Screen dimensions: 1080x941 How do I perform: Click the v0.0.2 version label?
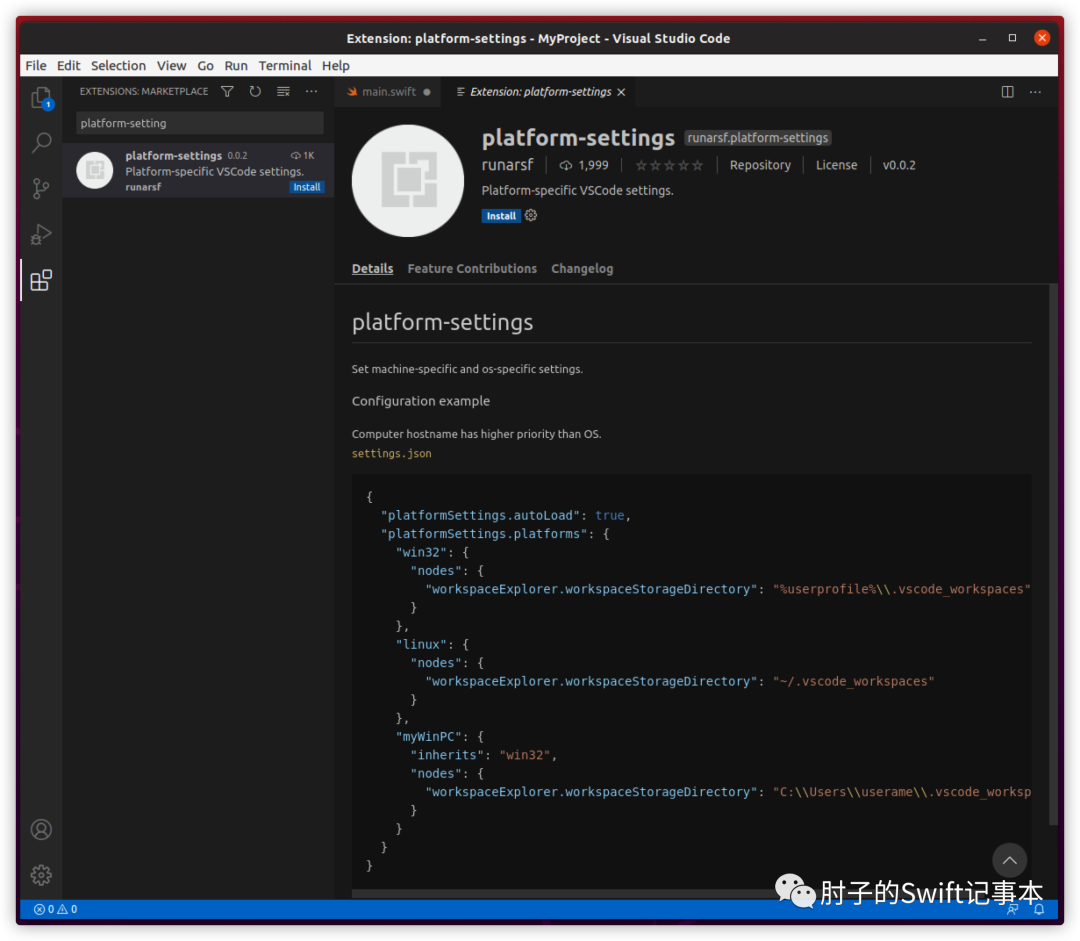(899, 165)
